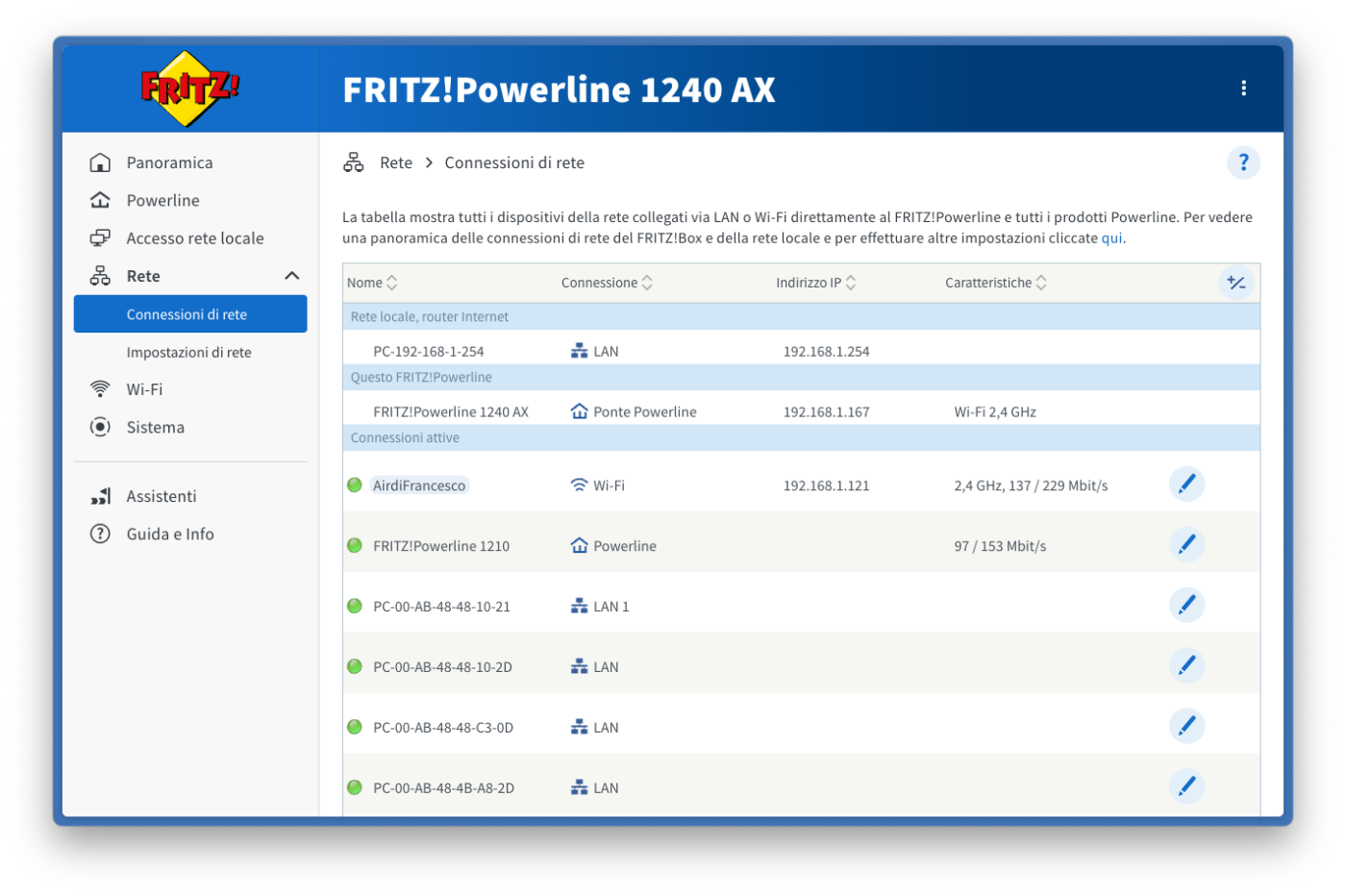
Task: Click the Wi-Fi icon in AirdiFrancesco row
Action: tap(579, 485)
